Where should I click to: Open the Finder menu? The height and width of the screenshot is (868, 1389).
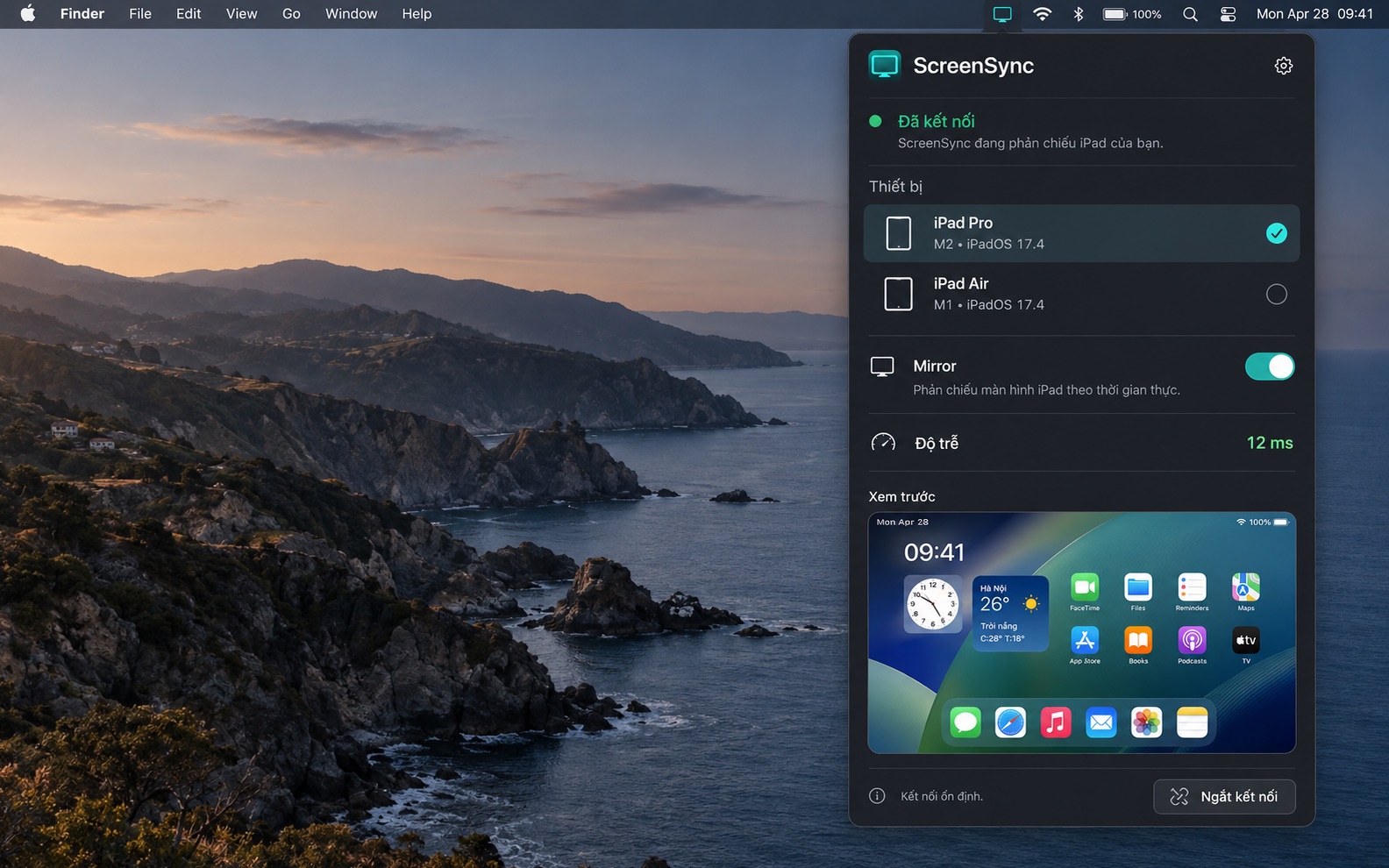coord(82,14)
